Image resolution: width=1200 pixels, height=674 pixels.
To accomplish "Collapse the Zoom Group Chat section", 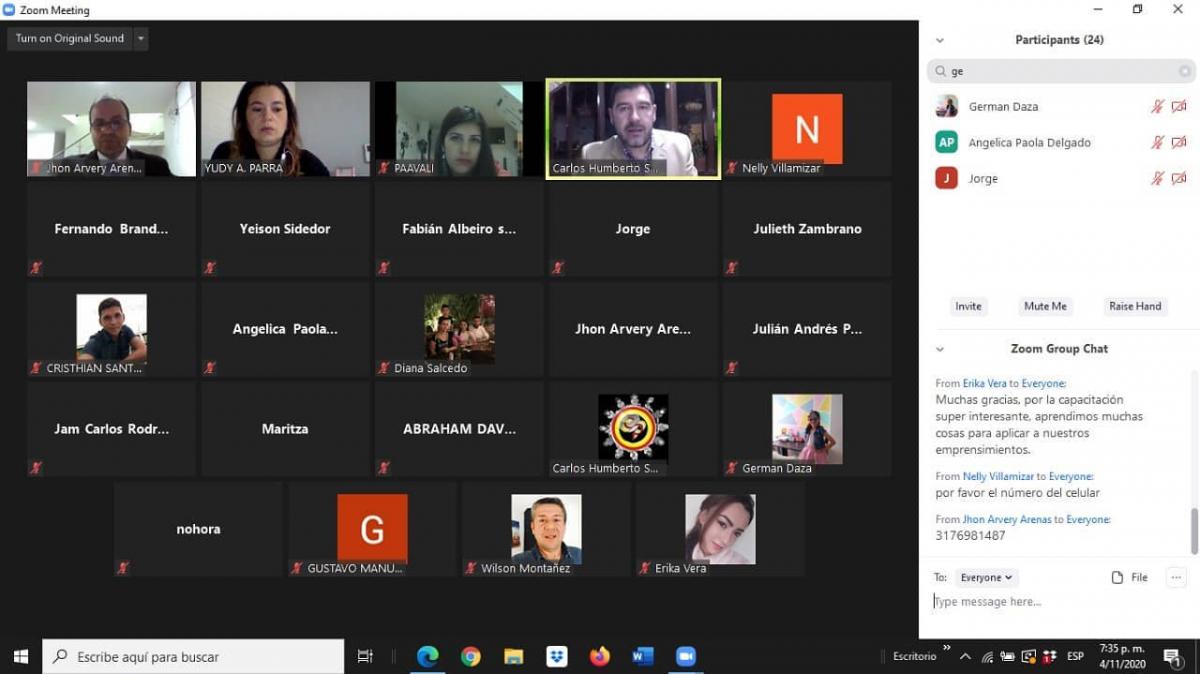I will 939,349.
